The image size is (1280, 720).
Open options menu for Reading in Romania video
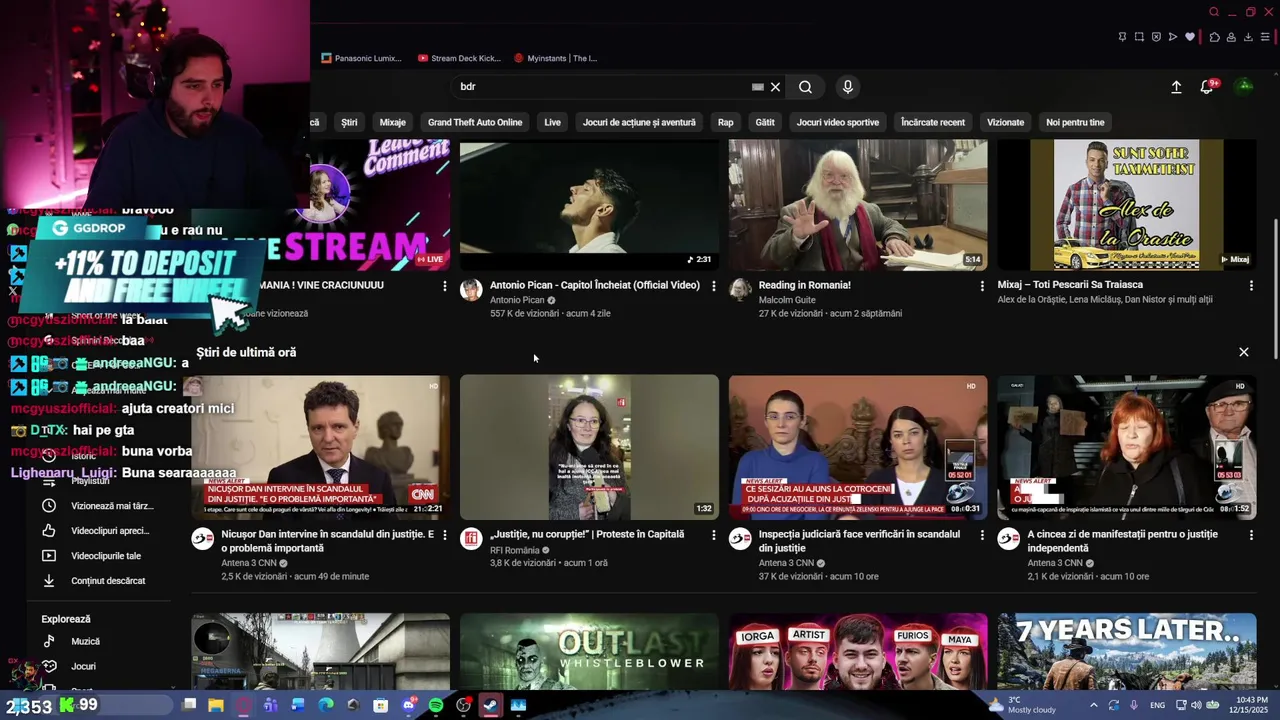[x=982, y=286]
